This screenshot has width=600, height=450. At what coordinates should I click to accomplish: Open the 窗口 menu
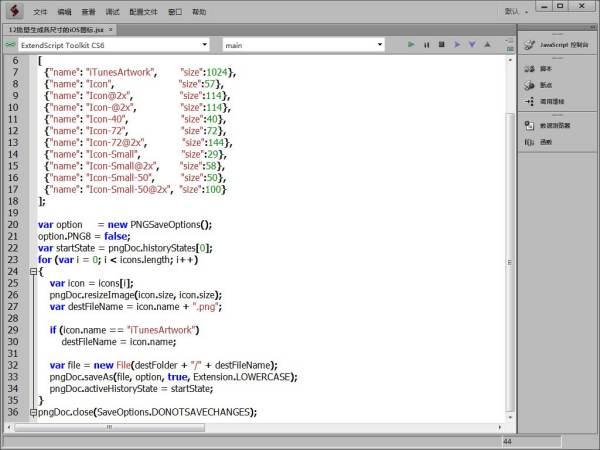coord(175,12)
